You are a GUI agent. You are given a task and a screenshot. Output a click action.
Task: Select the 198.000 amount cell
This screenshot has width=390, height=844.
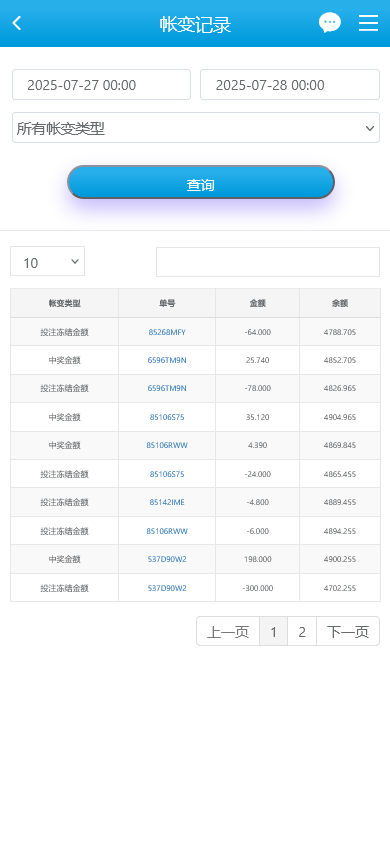(258, 559)
